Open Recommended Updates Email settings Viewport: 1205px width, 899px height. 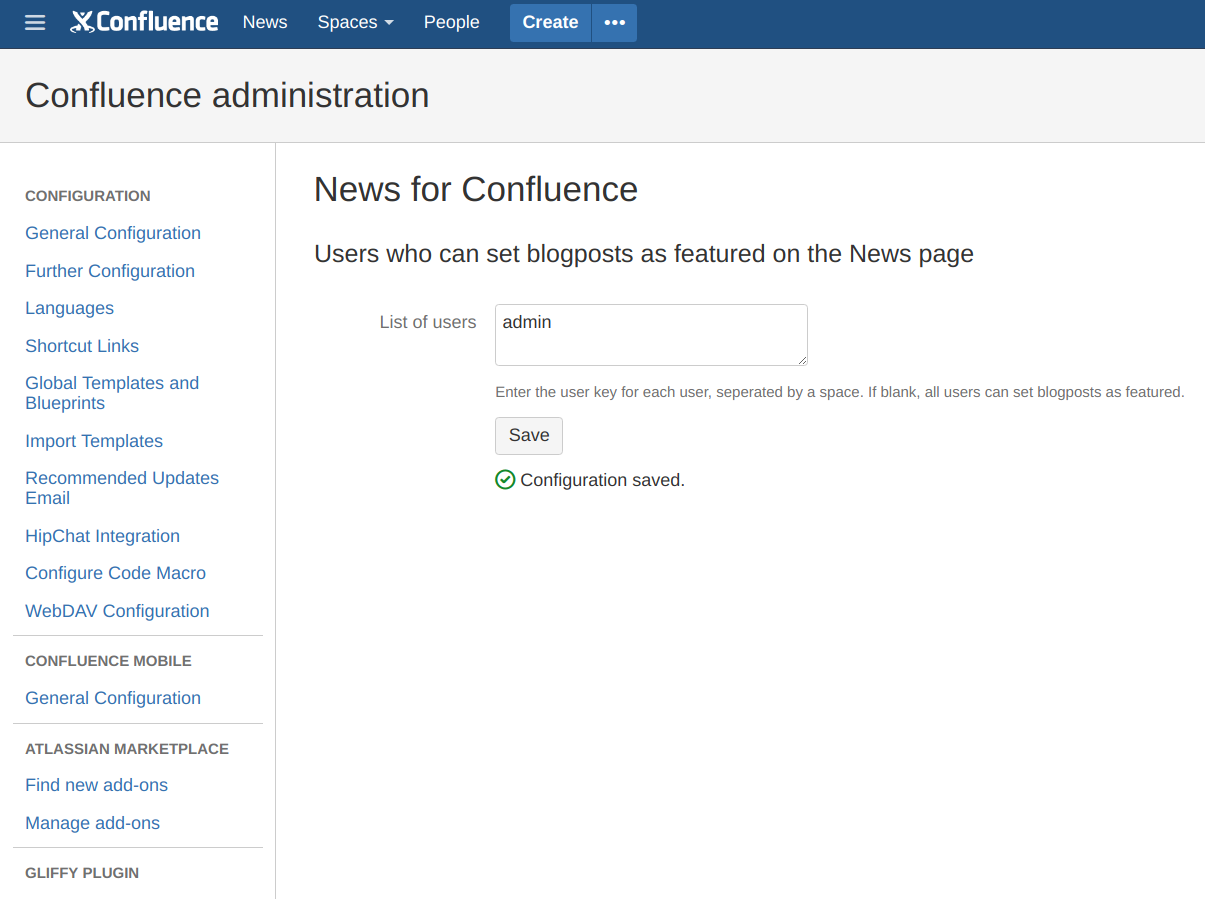(122, 488)
